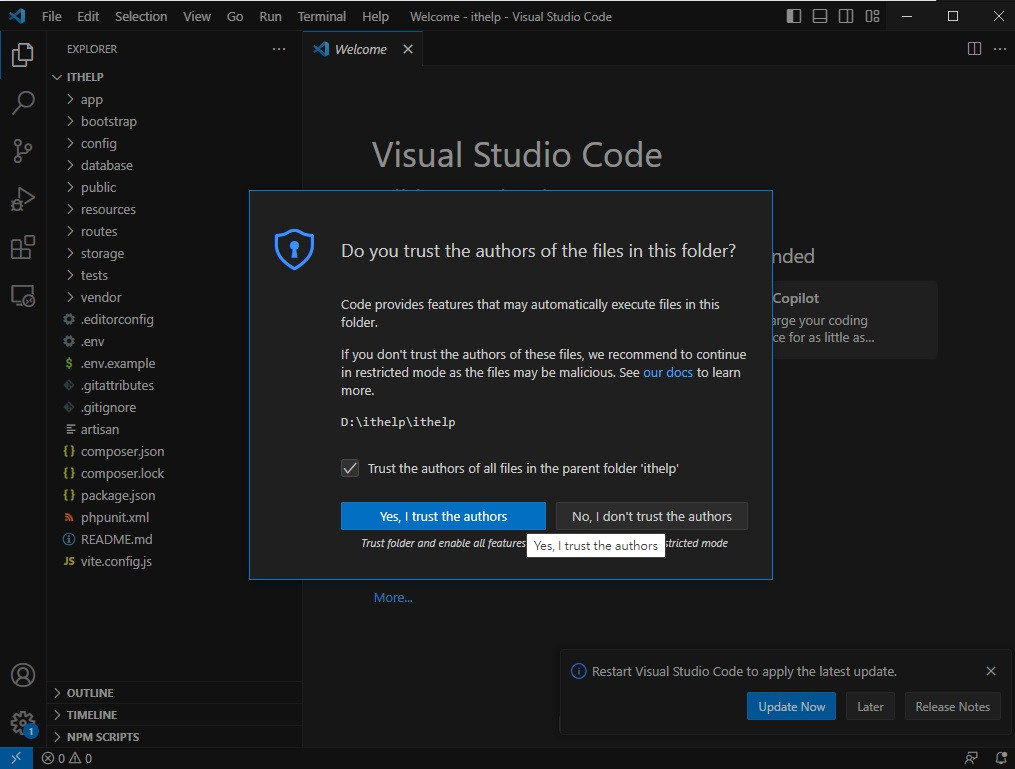Click the remote window indicator in status bar

[x=16, y=758]
